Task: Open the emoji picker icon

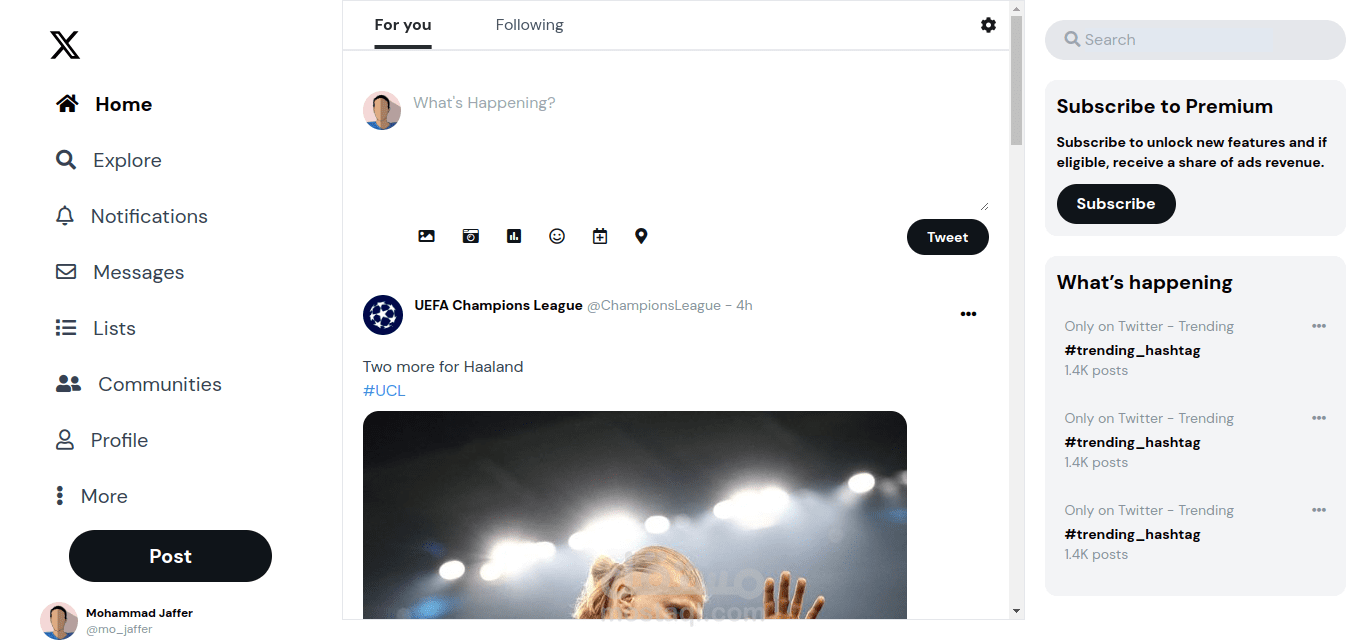Action: (x=557, y=236)
